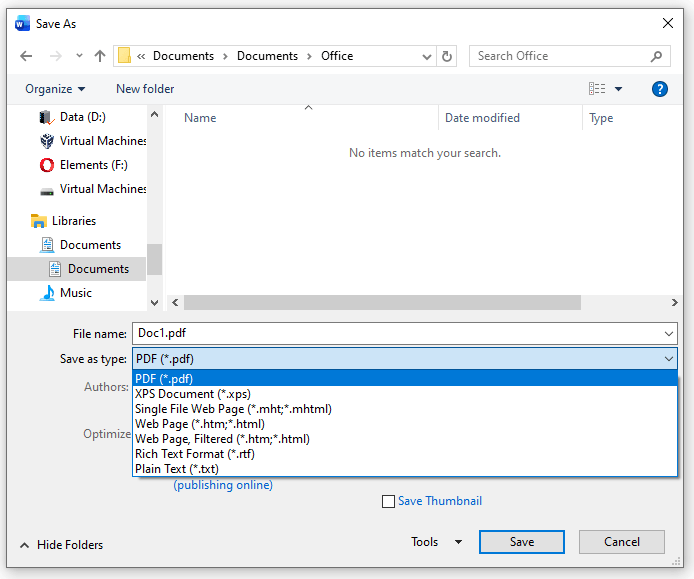Open the Organize menu

[x=55, y=89]
